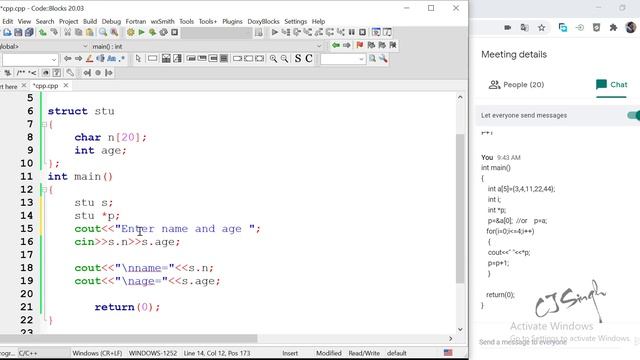Viewport: 640px width, 360px height.
Task: Run program with green play icon
Action: point(141,32)
